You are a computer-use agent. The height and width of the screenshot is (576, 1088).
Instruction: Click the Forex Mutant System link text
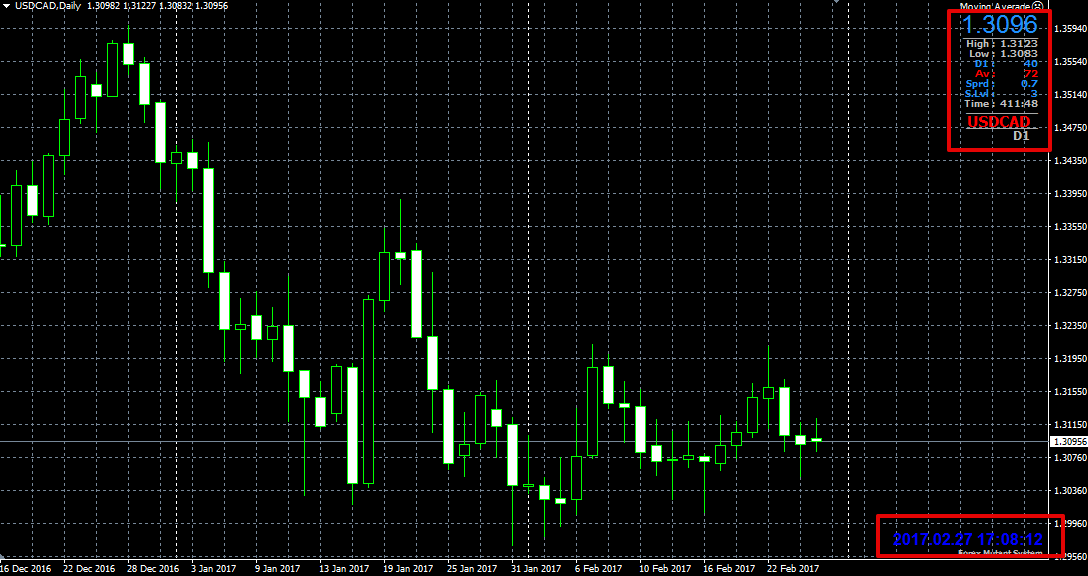(1001, 553)
